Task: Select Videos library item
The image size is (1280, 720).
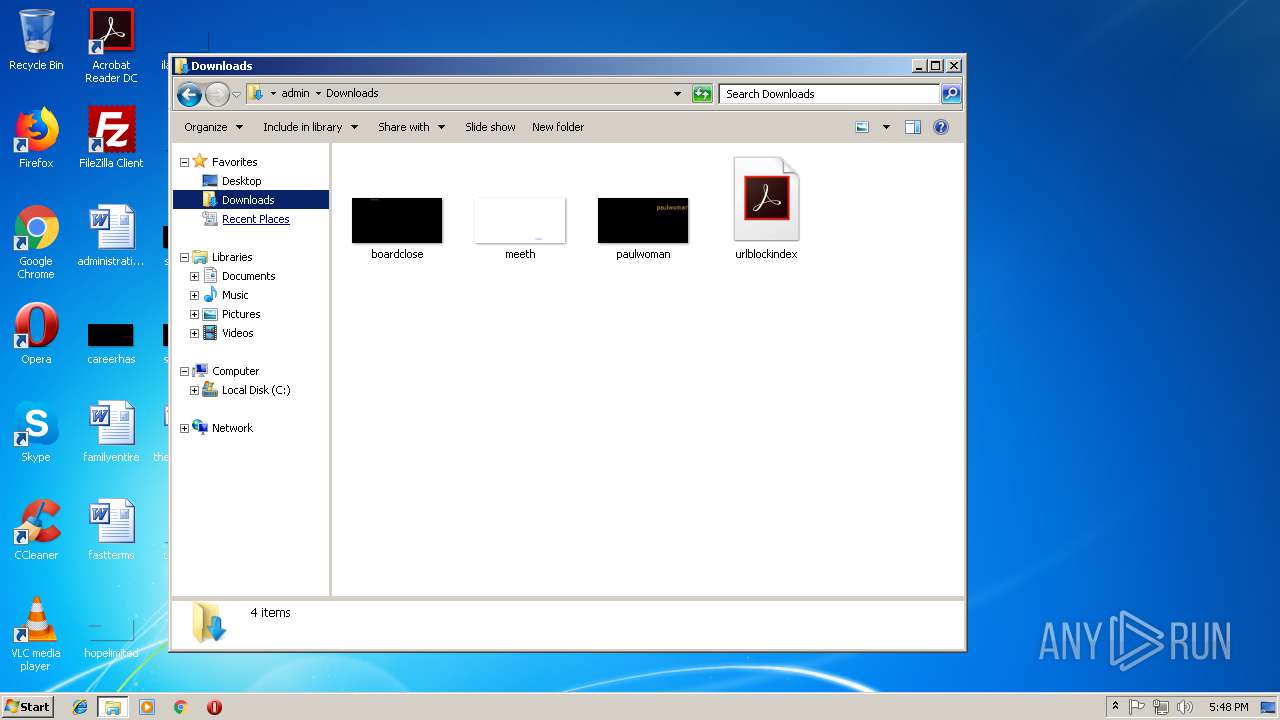Action: point(237,333)
